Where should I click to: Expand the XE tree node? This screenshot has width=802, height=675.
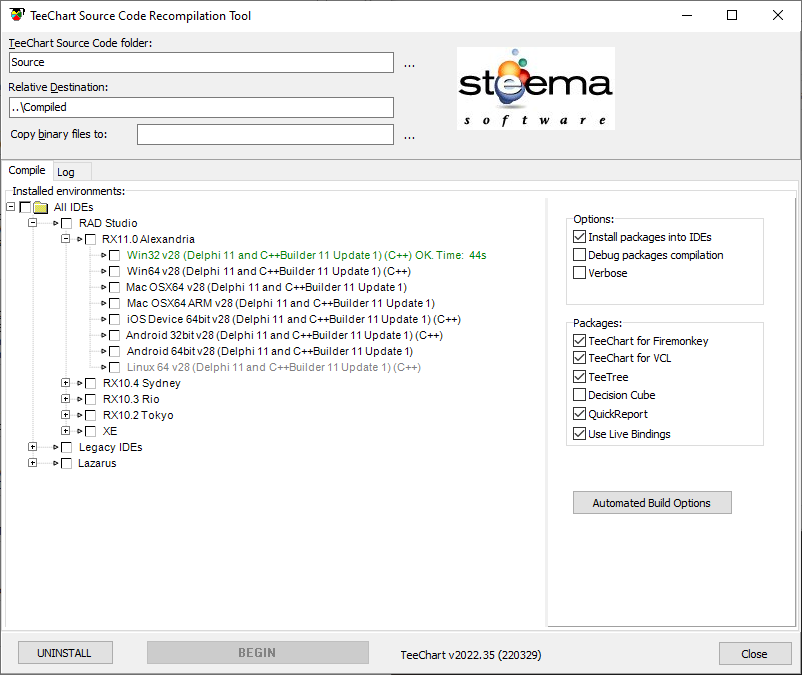coord(65,431)
